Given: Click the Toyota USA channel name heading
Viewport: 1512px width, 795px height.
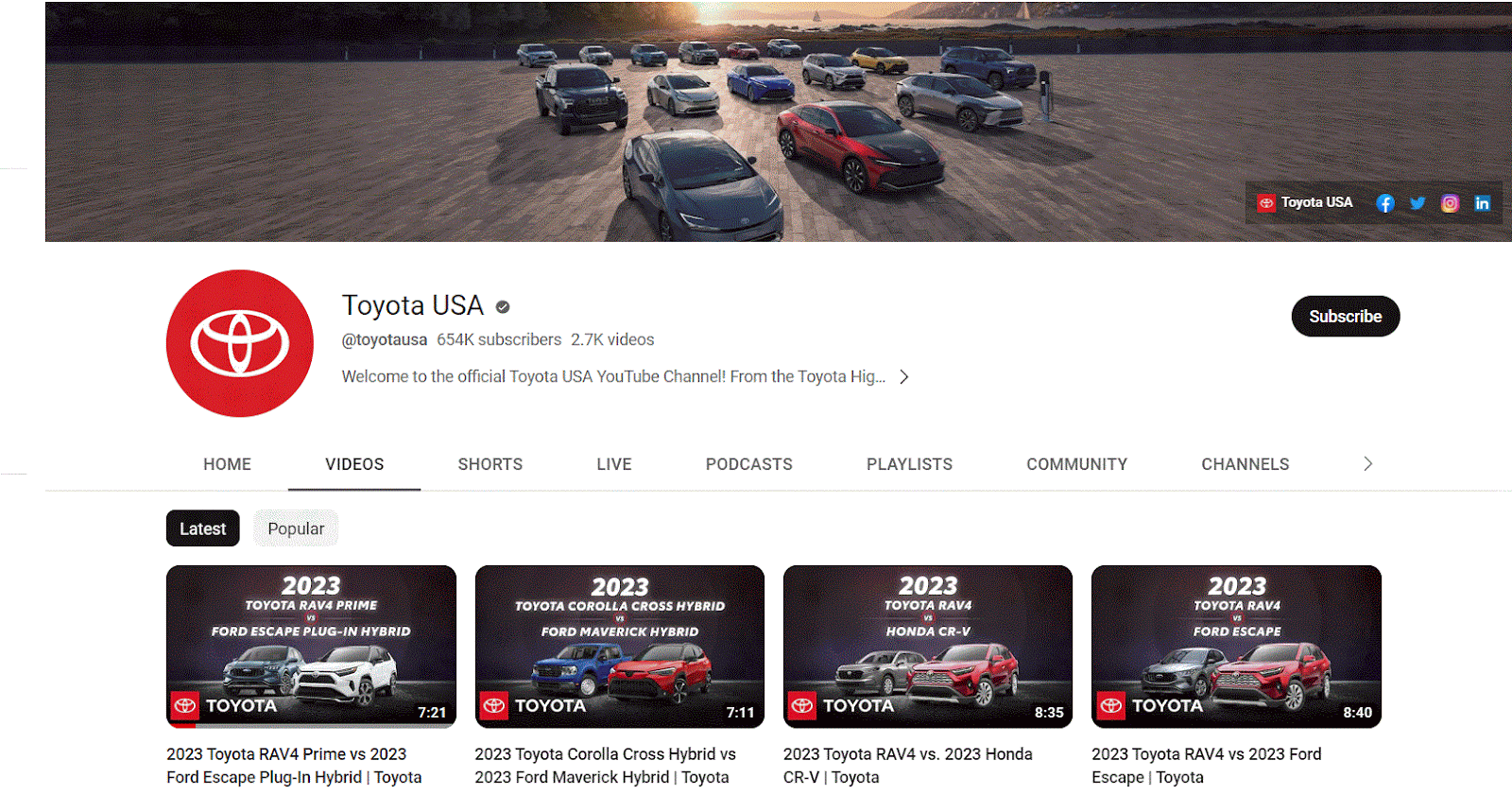Looking at the screenshot, I should click(413, 305).
